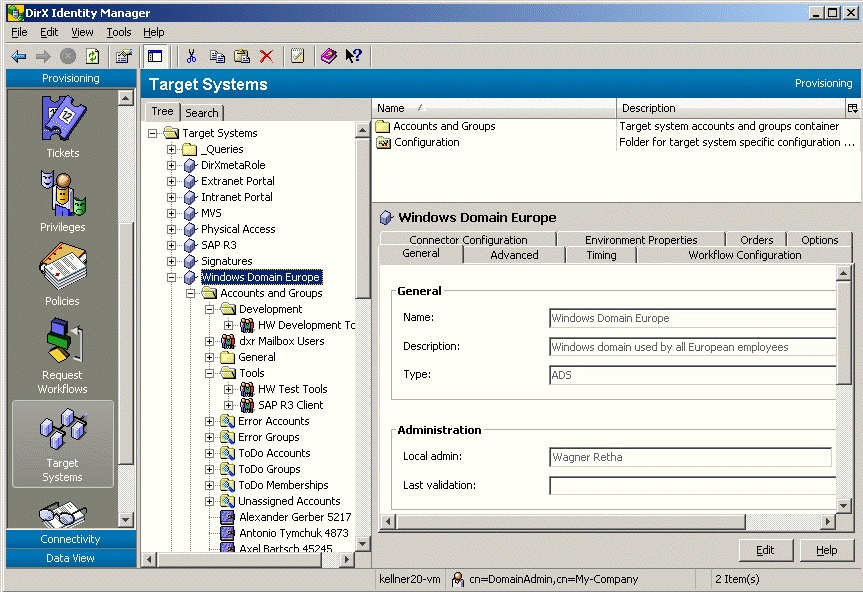The height and width of the screenshot is (592, 863).
Task: Click the Refresh toolbar icon
Action: [x=93, y=56]
